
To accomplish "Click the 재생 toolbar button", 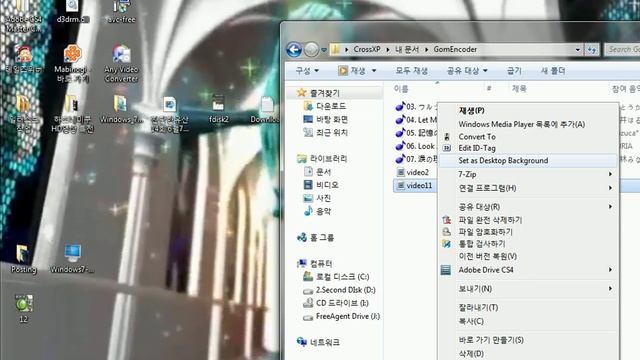I will coord(352,71).
